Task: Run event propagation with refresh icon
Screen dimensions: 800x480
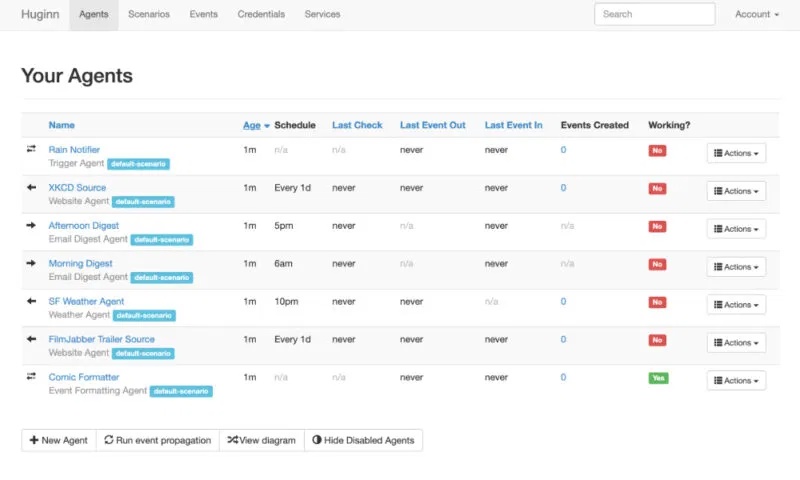Action: click(158, 440)
